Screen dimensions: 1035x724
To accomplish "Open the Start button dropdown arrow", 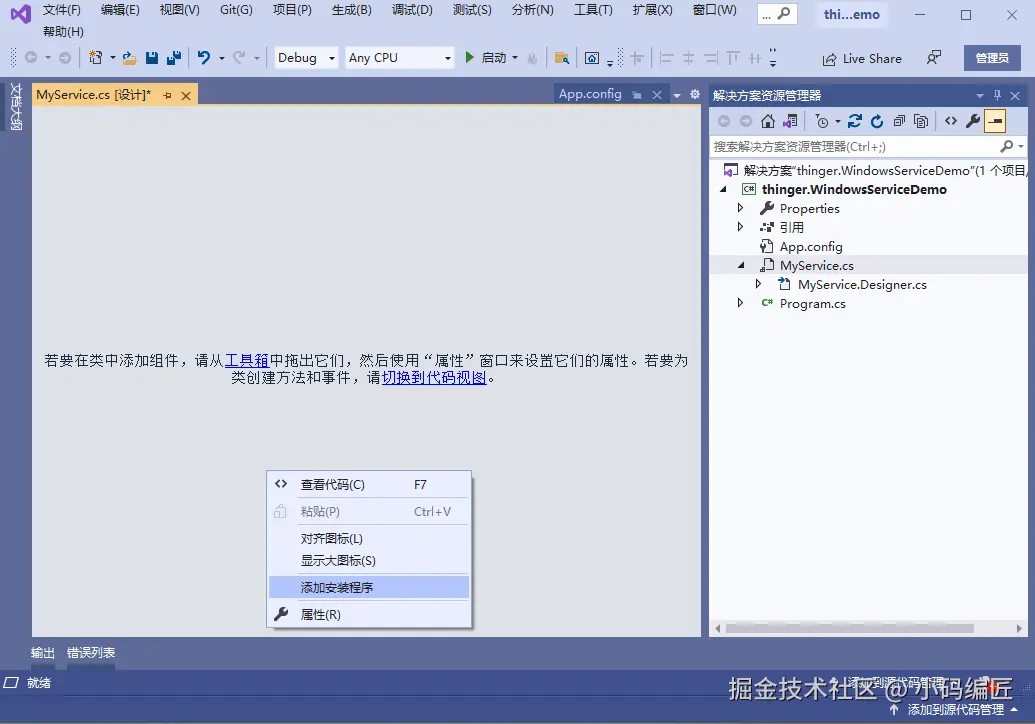I will click(x=515, y=58).
